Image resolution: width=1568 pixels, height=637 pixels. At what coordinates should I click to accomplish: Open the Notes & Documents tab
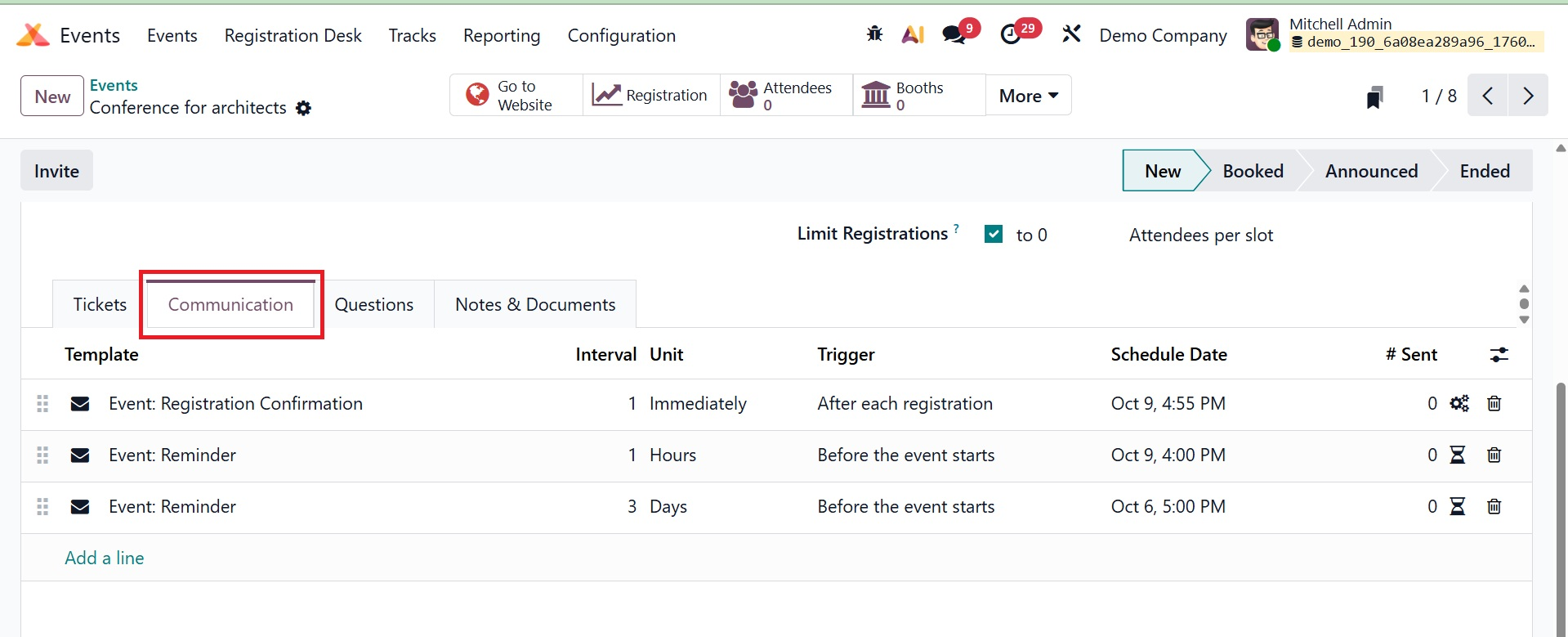(x=535, y=305)
